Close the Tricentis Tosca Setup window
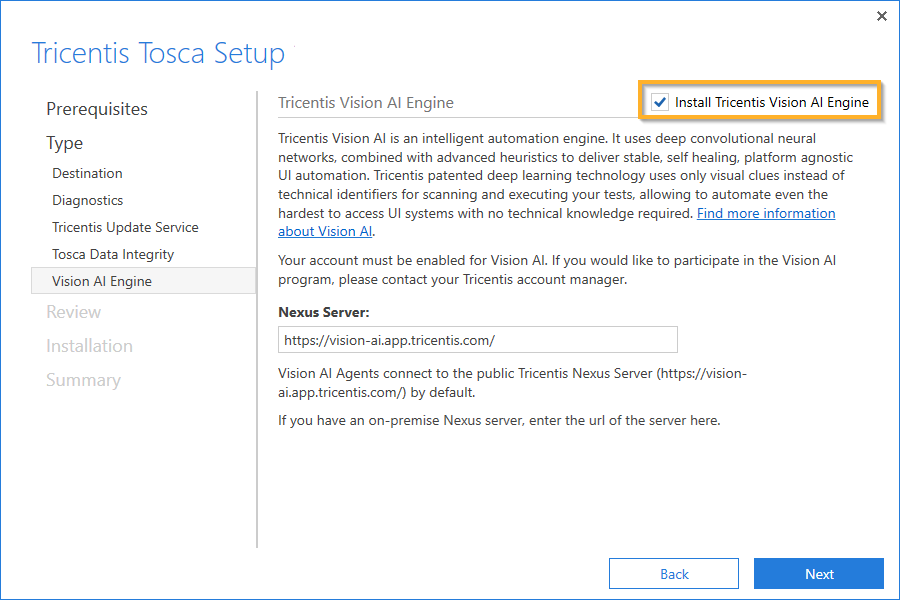The width and height of the screenshot is (900, 600). pos(881,16)
